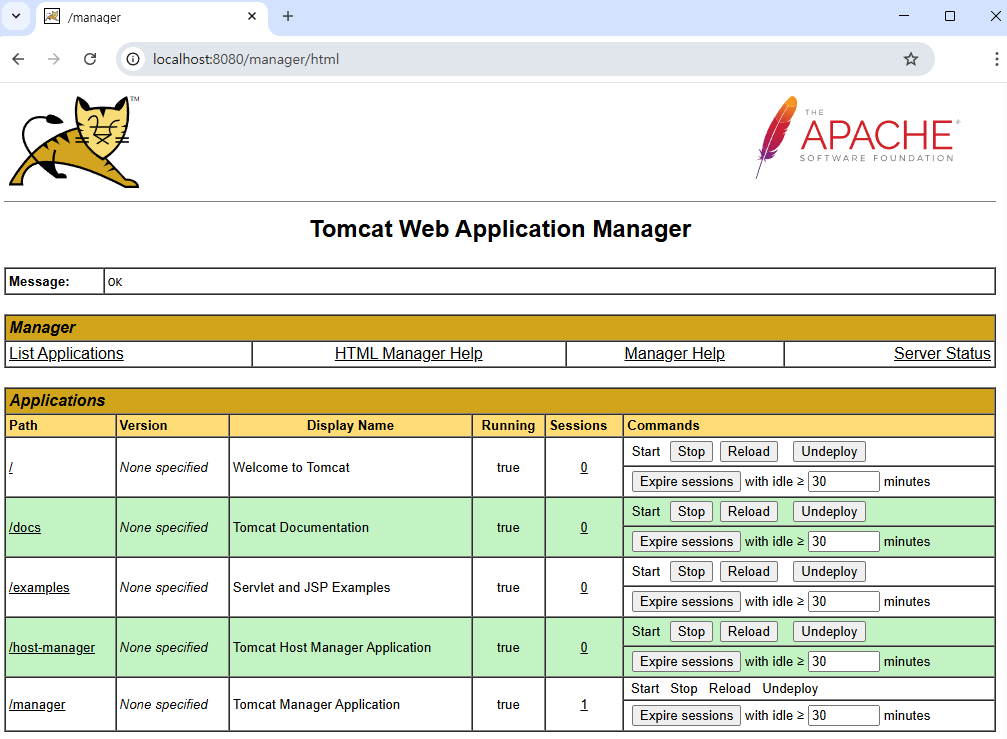Click the Apache Software Foundation logo
The width and height of the screenshot is (1007, 739).
coord(857,137)
